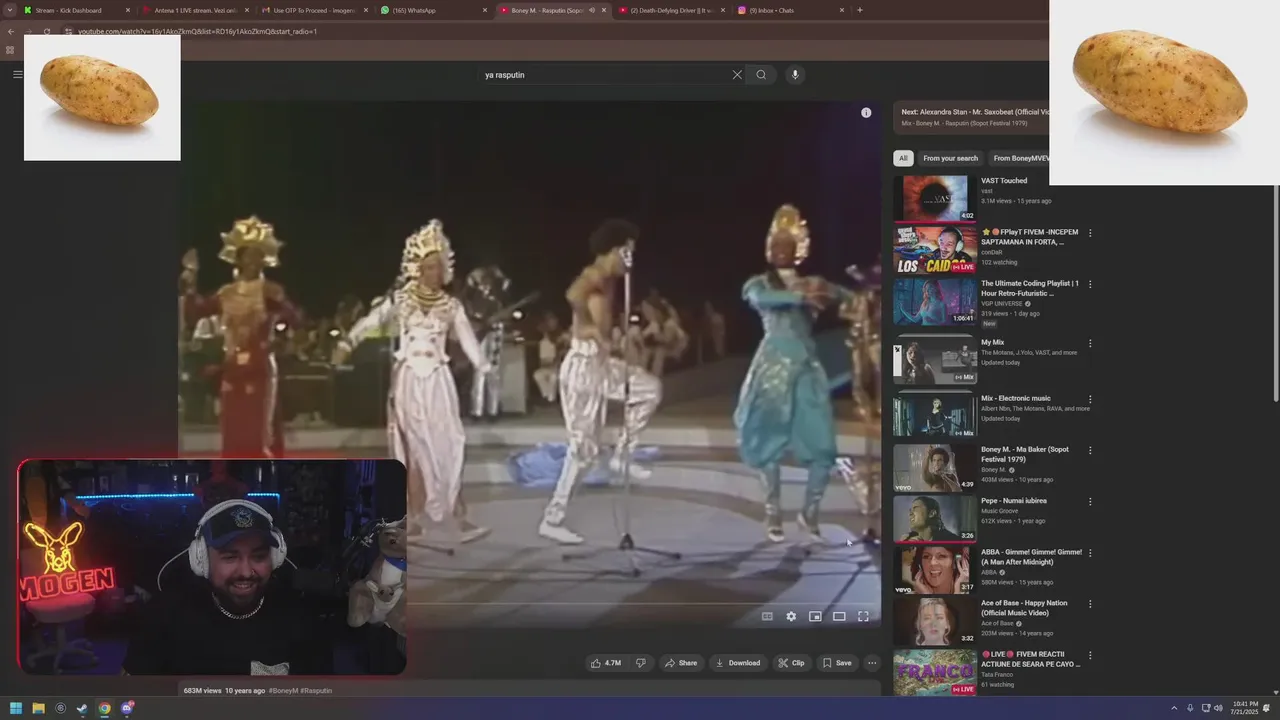Go back in the browser

11,31
